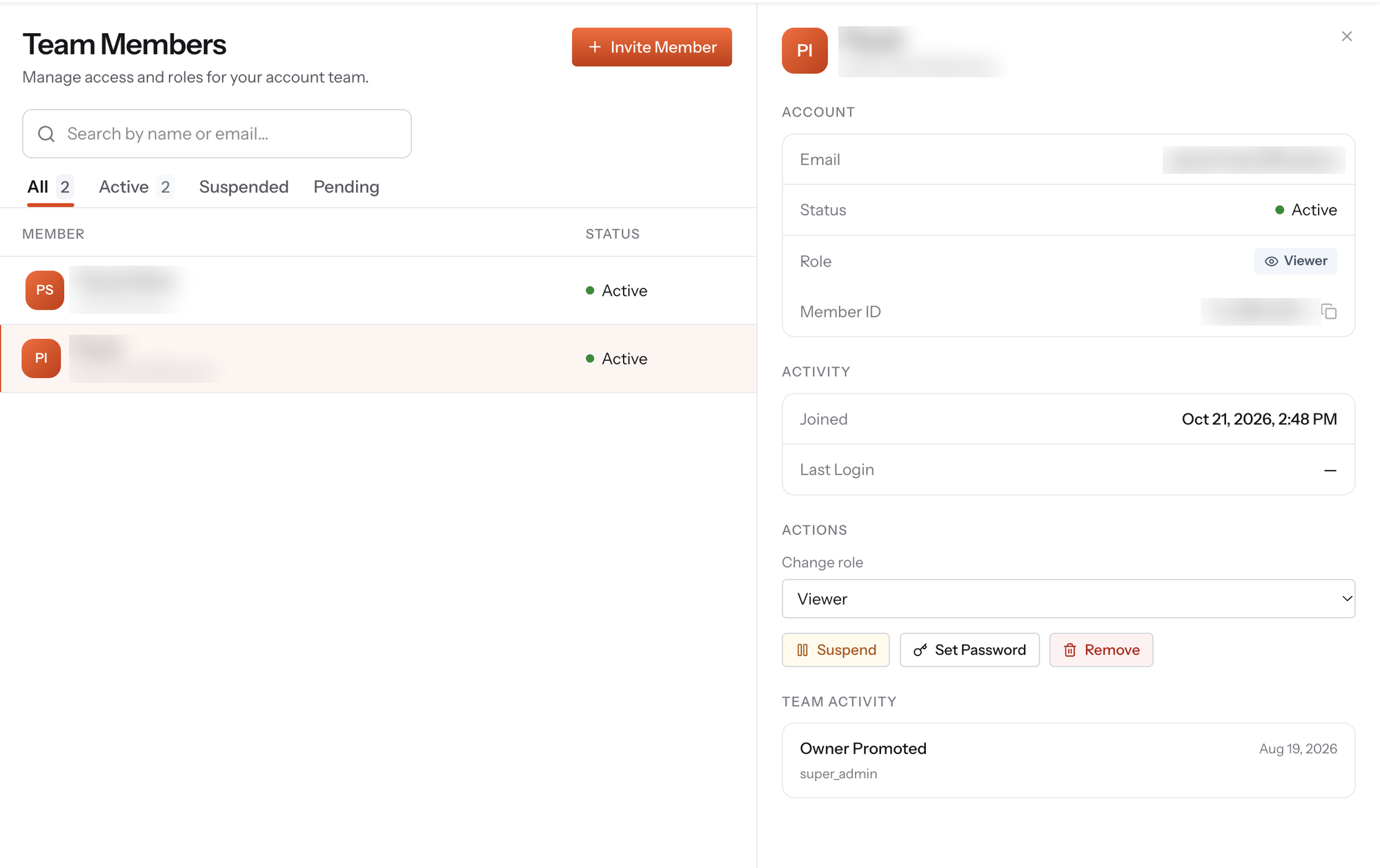
Task: Select the PI member avatar in list
Action: click(41, 358)
